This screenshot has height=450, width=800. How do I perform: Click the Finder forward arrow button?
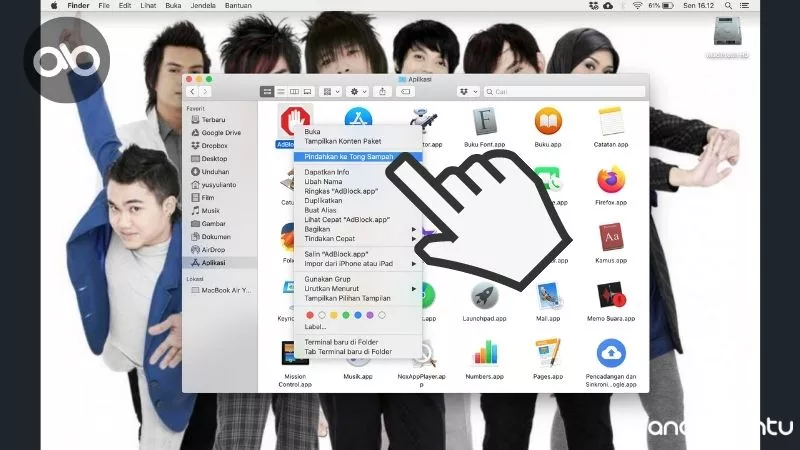coord(205,92)
